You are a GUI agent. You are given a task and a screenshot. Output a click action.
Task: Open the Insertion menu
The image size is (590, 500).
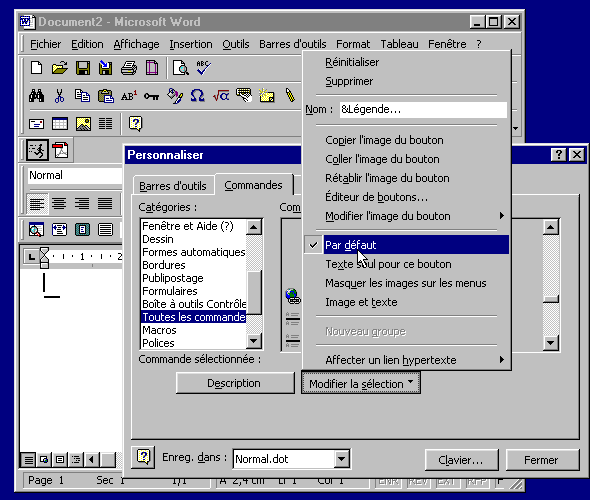(191, 44)
